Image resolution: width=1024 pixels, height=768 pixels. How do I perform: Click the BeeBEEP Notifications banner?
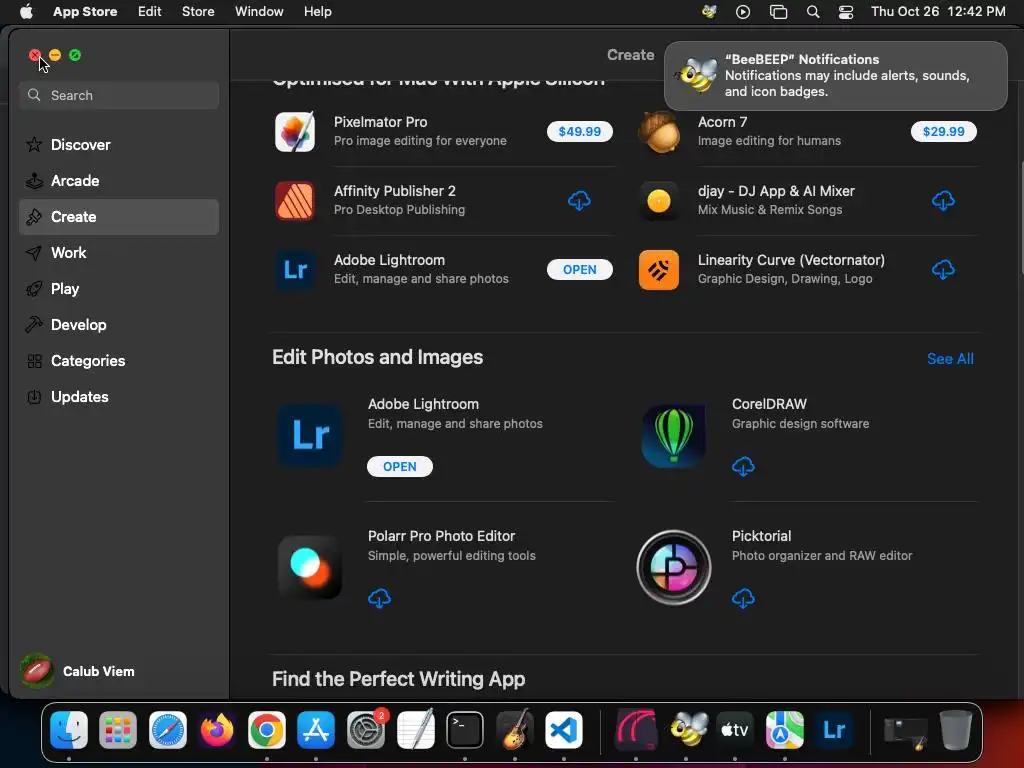pos(835,76)
